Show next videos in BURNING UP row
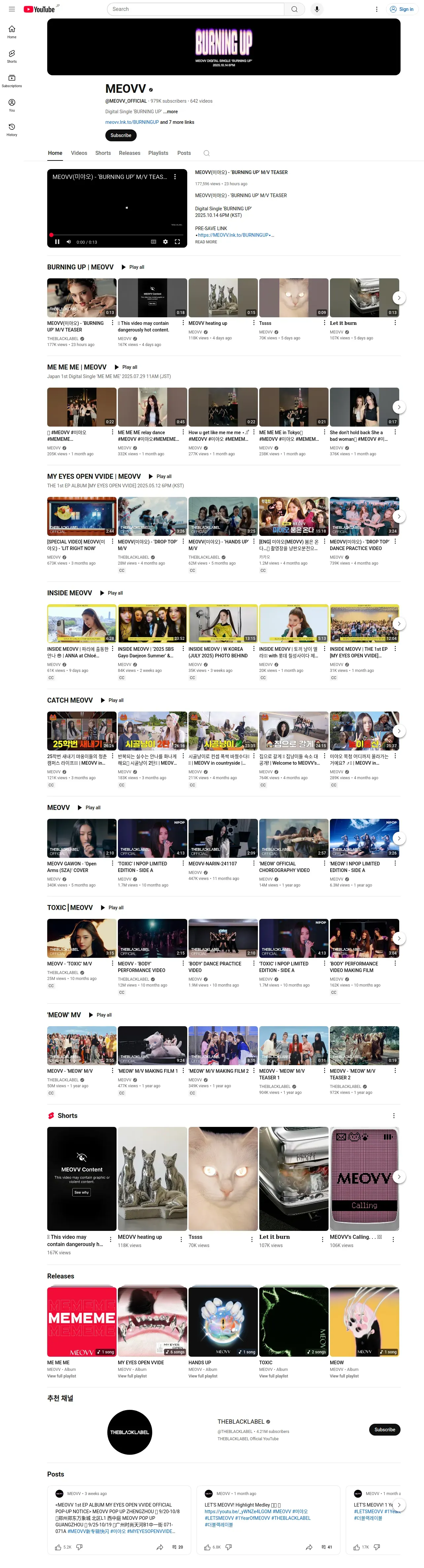Viewport: 424px width, 1568px height. click(x=399, y=297)
